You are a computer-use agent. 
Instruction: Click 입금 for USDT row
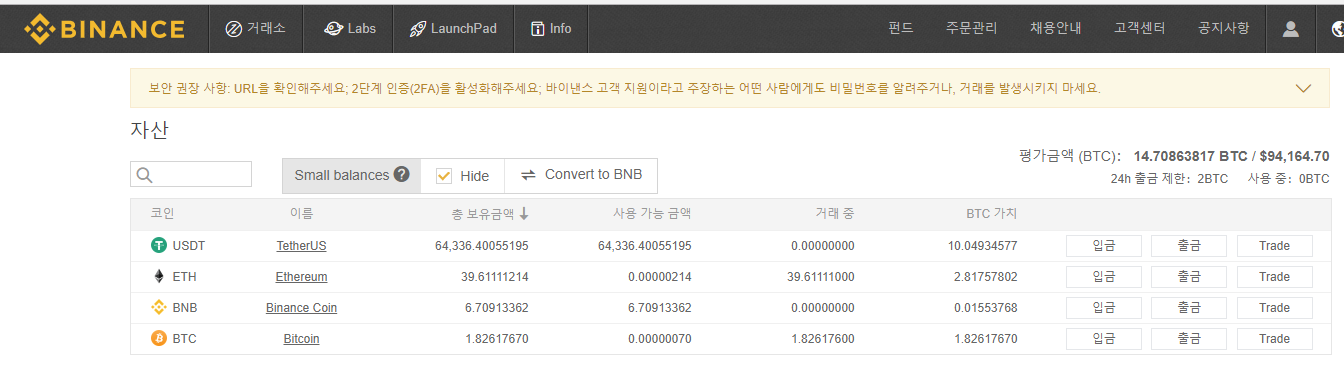coord(1104,246)
